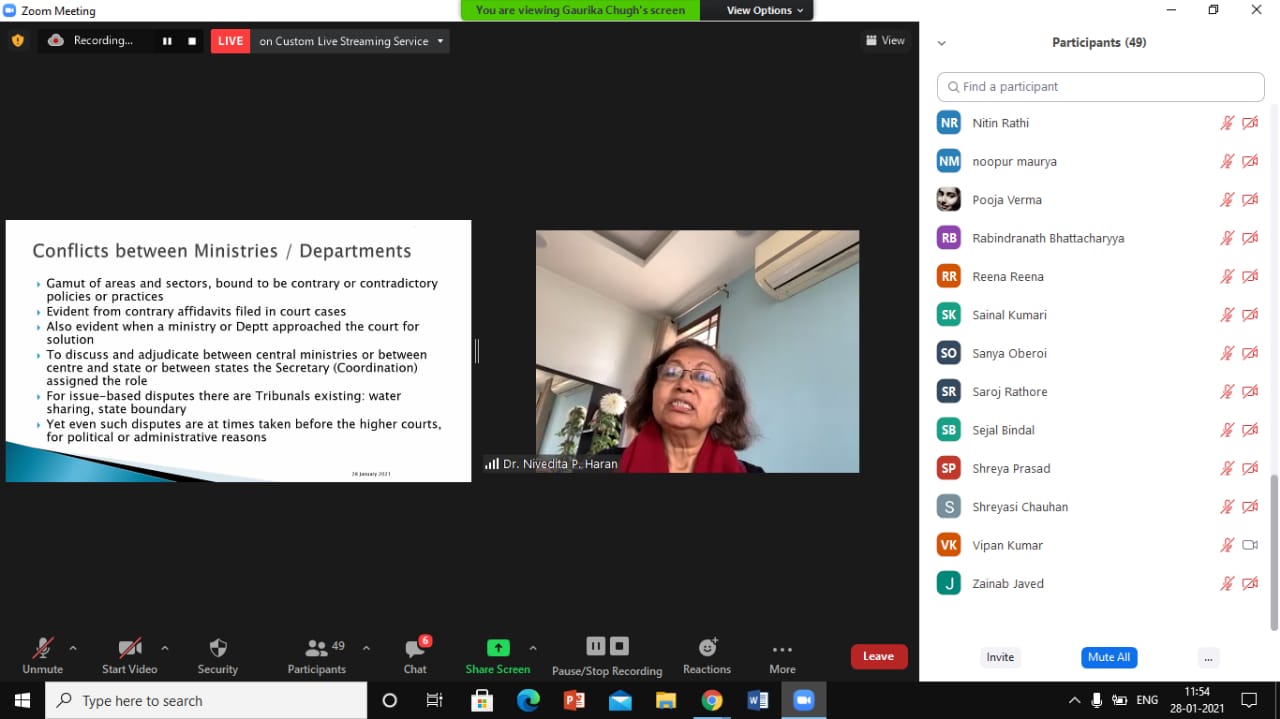Open the Chat panel
The width and height of the screenshot is (1280, 719).
415,655
